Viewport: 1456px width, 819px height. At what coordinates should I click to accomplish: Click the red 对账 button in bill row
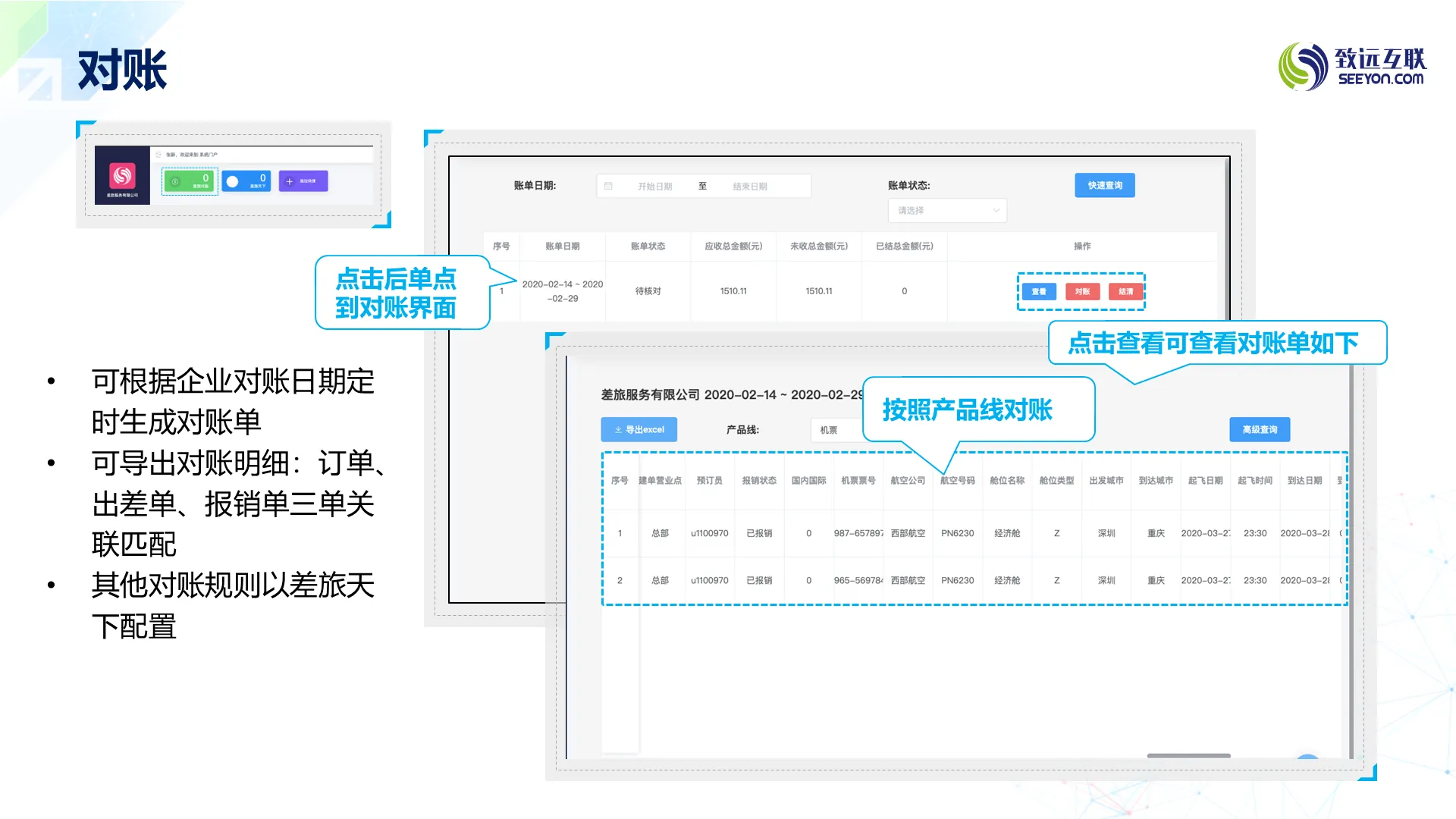point(1082,291)
